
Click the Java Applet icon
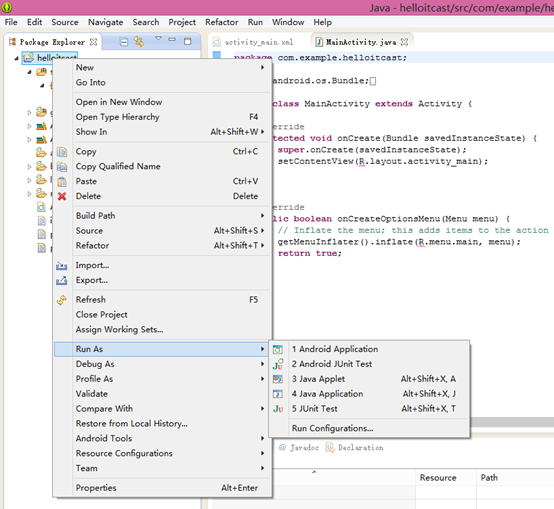[278, 379]
